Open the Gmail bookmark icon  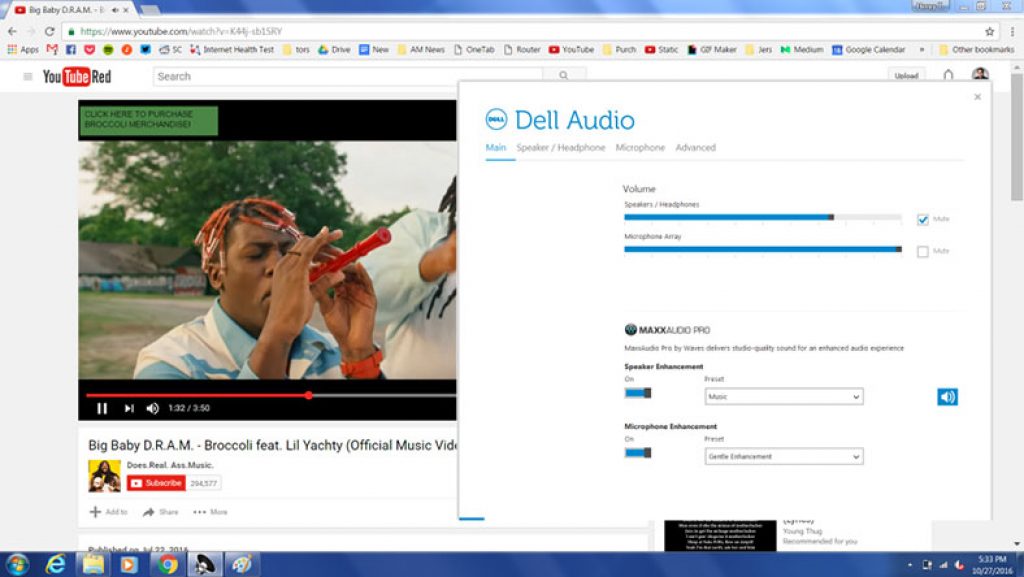52,50
